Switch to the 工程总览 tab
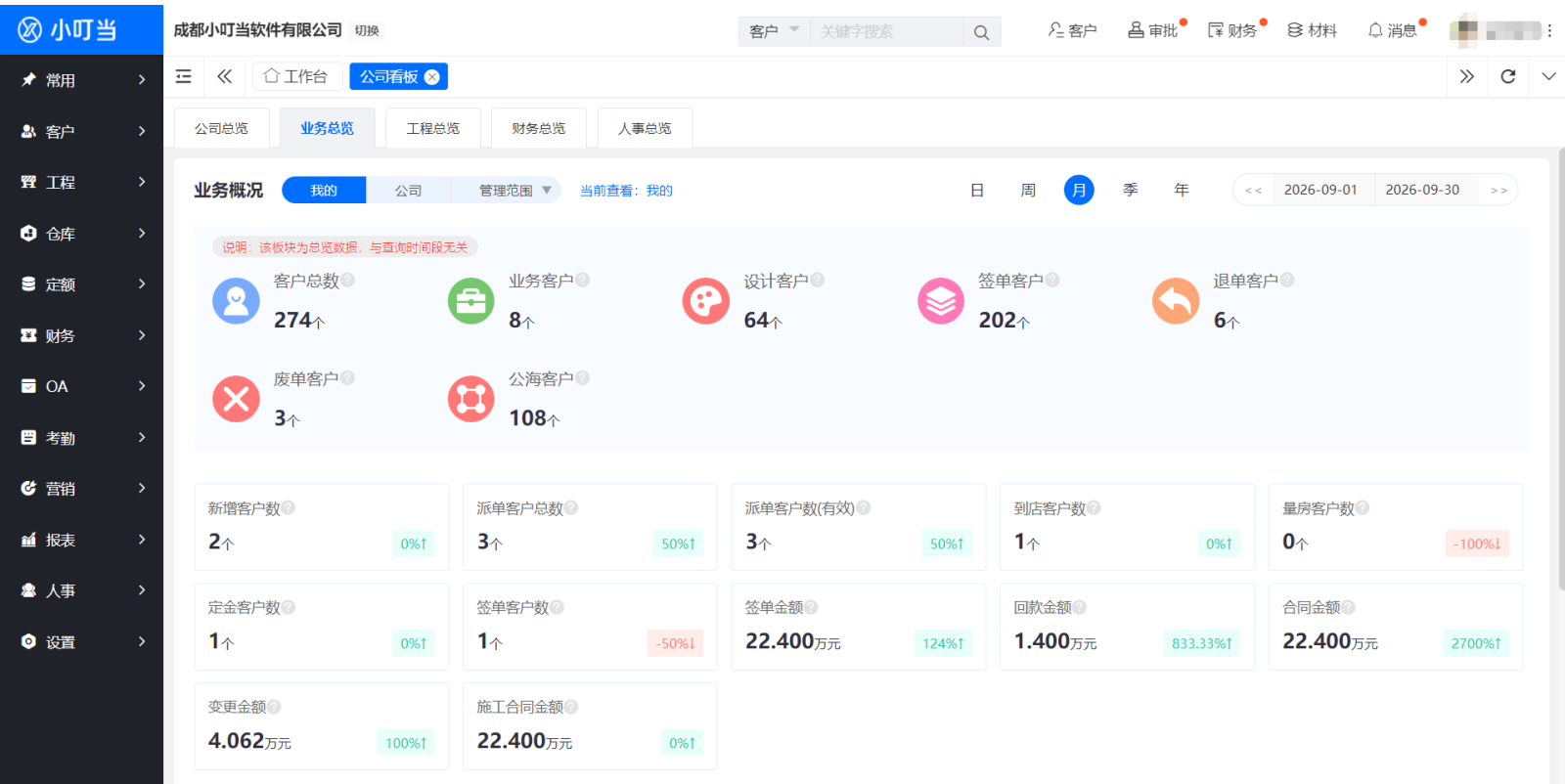Screen dimensions: 1565x784 pyautogui.click(x=433, y=128)
